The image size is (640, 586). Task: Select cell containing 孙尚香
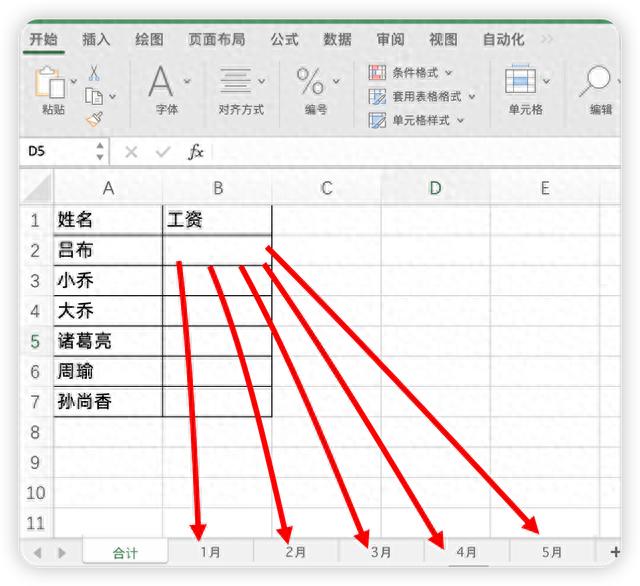pyautogui.click(x=108, y=402)
